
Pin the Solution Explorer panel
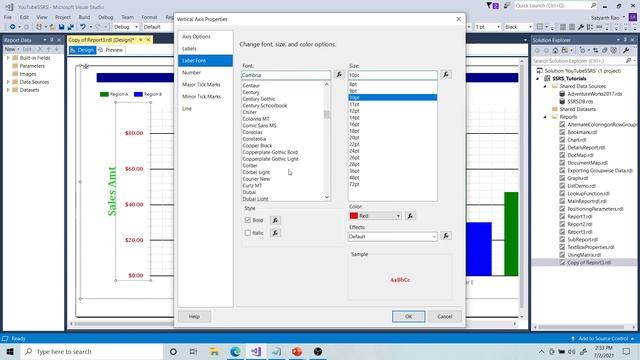pyautogui.click(x=625, y=40)
